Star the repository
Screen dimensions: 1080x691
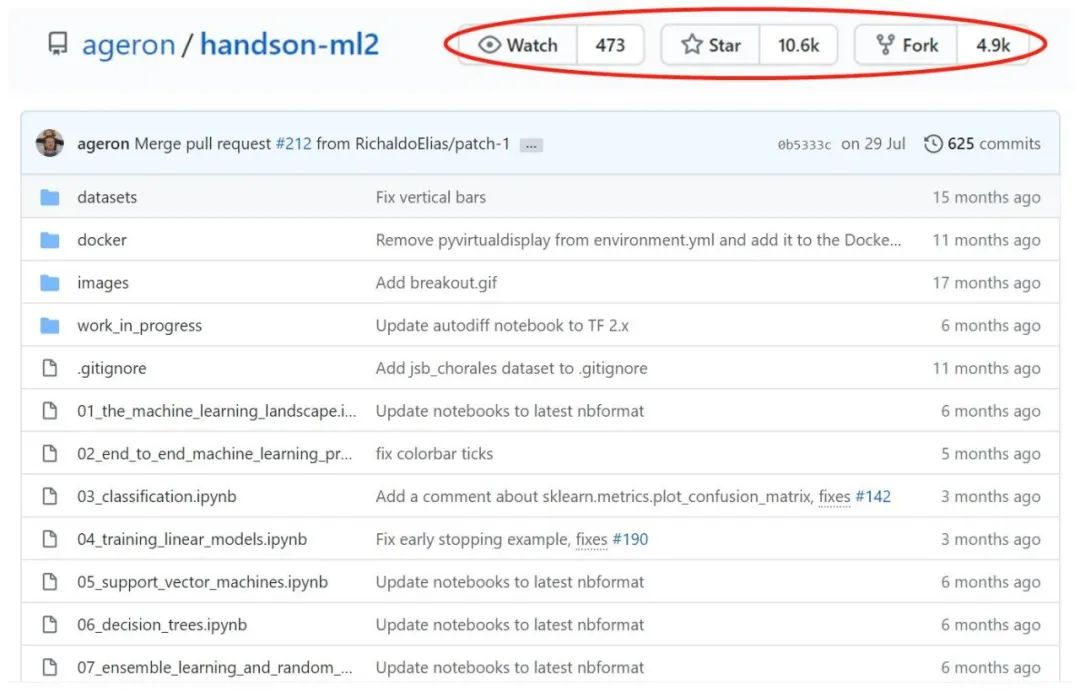click(x=711, y=45)
